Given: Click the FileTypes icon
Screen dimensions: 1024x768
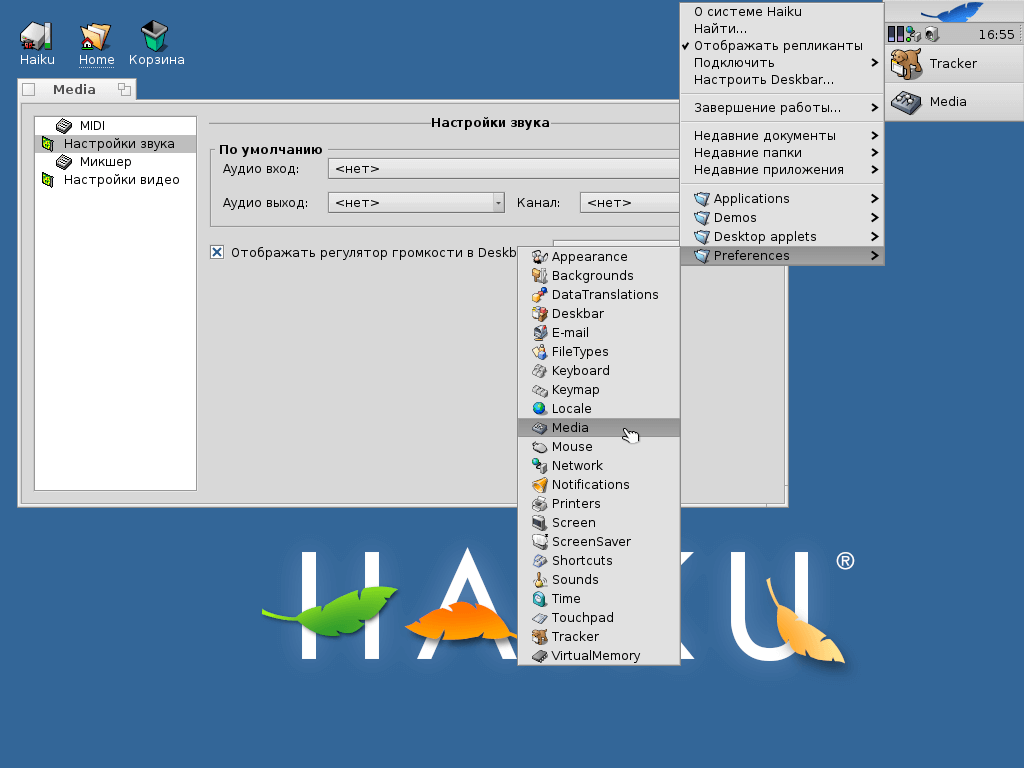Looking at the screenshot, I should pos(539,351).
